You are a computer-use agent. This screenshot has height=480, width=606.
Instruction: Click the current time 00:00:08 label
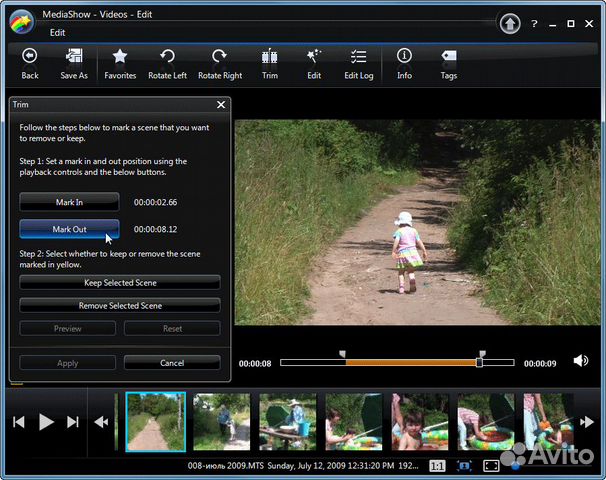tap(255, 364)
